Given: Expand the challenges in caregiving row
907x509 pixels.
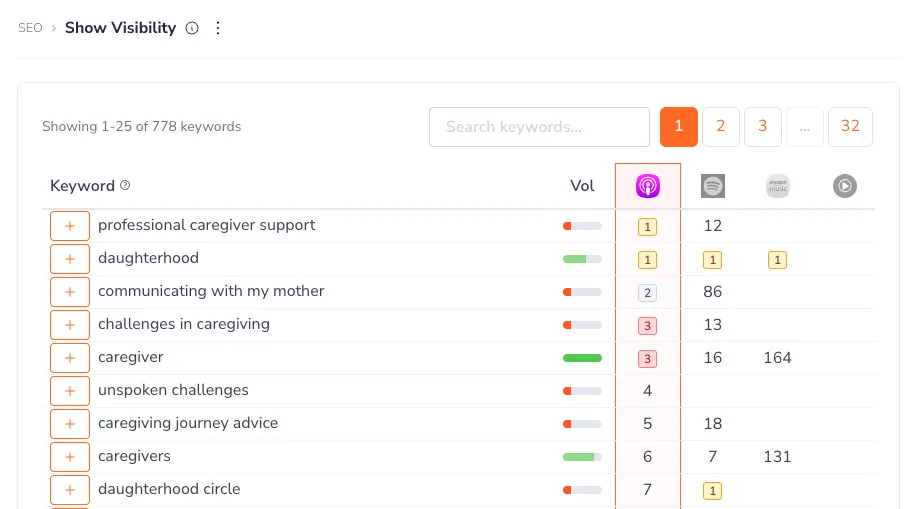Looking at the screenshot, I should [x=70, y=324].
